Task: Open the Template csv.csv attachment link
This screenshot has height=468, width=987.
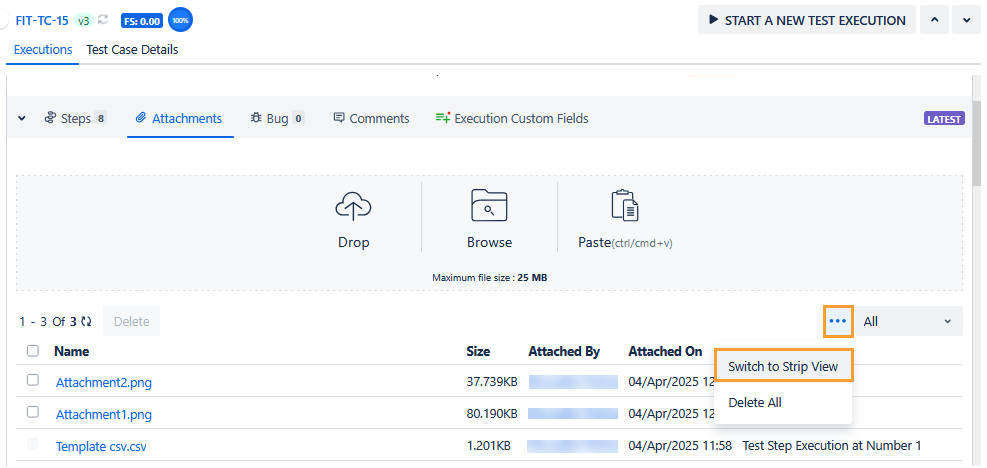Action: pos(102,446)
